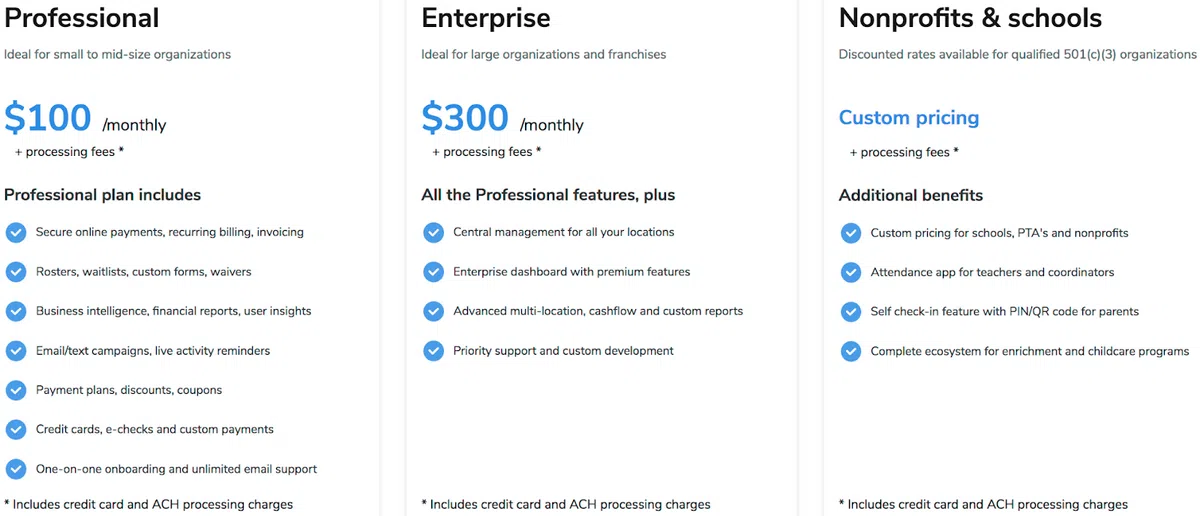Screen dimensions: 1200x516
Task: Click checkmark beside Priority support feature
Action: point(433,351)
